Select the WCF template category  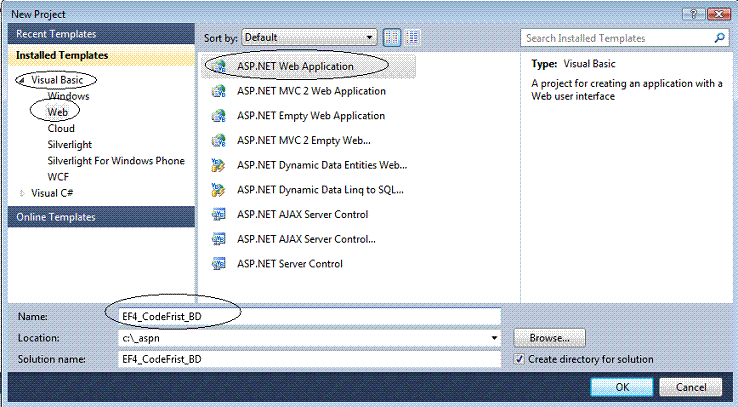[58, 177]
